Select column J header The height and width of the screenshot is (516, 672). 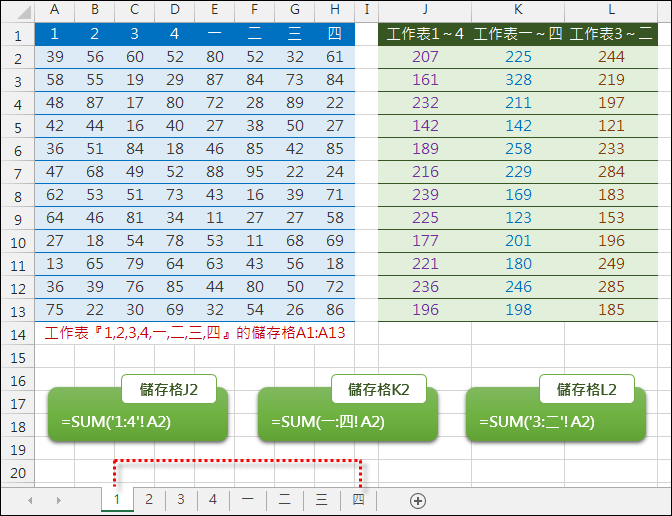click(x=425, y=10)
